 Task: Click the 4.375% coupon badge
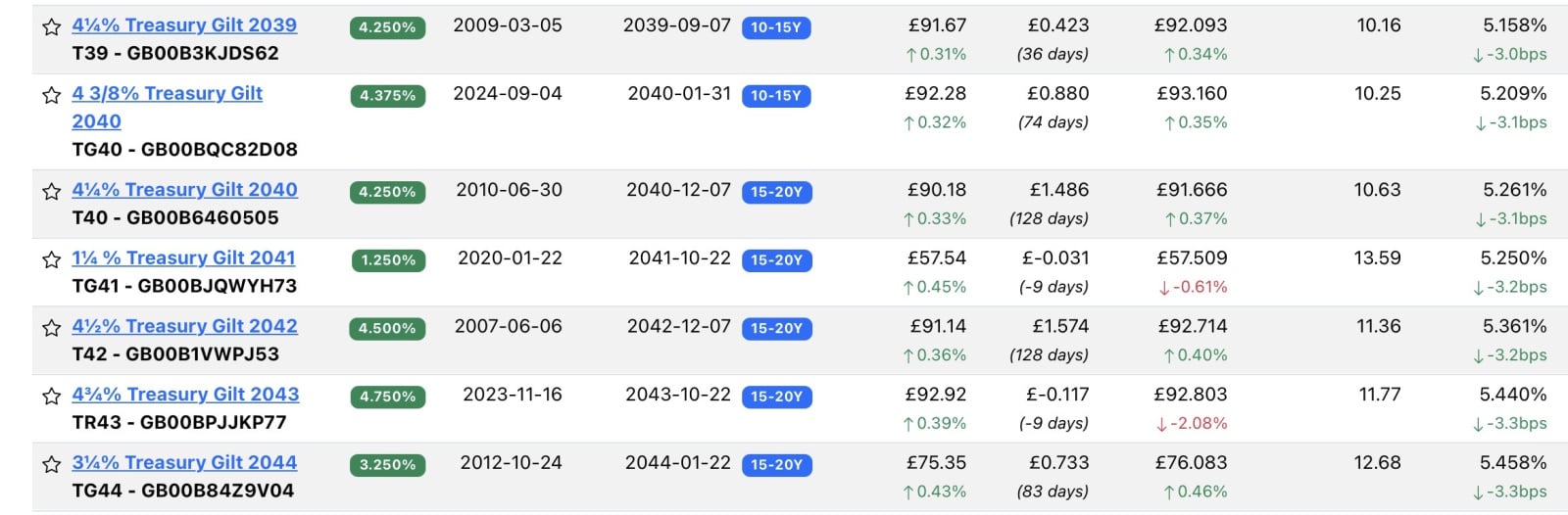387,96
